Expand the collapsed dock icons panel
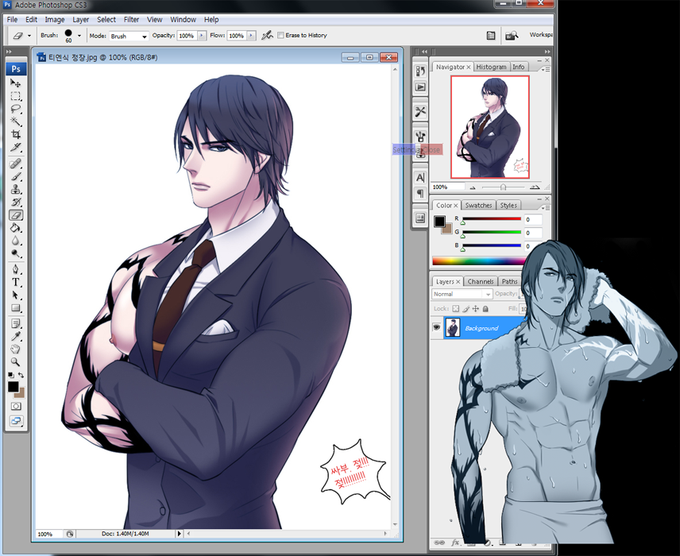680x556 pixels. pyautogui.click(x=424, y=52)
